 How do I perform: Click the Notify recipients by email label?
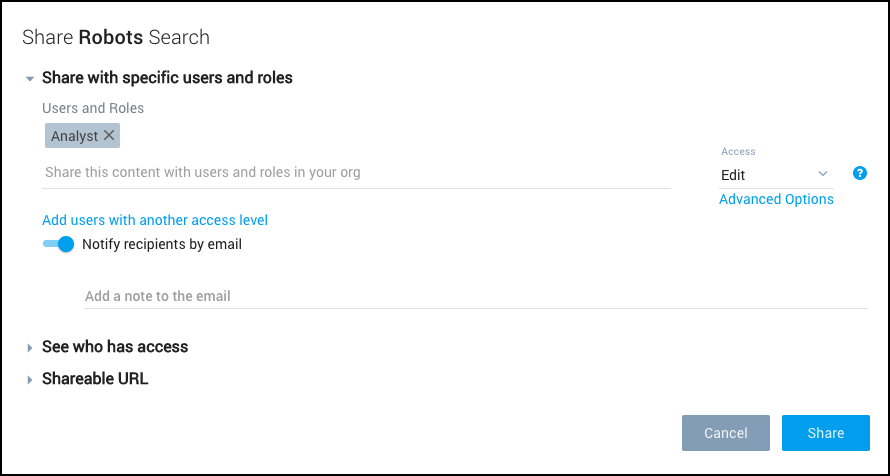pyautogui.click(x=162, y=244)
